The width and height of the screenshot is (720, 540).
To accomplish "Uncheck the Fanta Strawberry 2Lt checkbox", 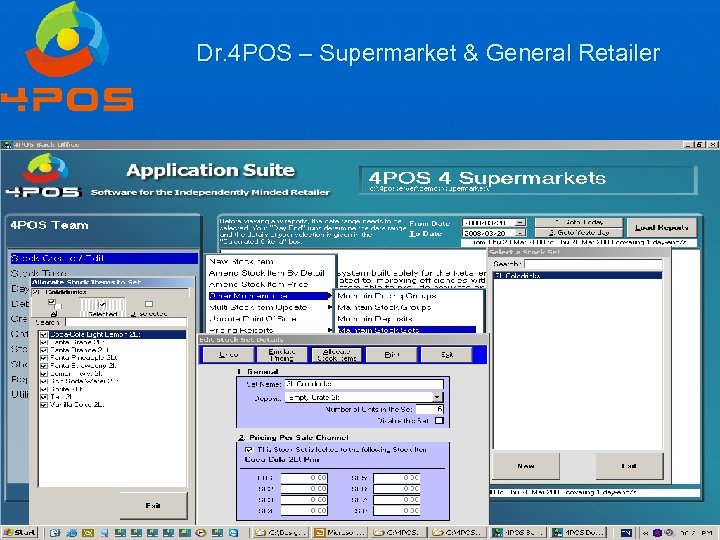I will [44, 366].
